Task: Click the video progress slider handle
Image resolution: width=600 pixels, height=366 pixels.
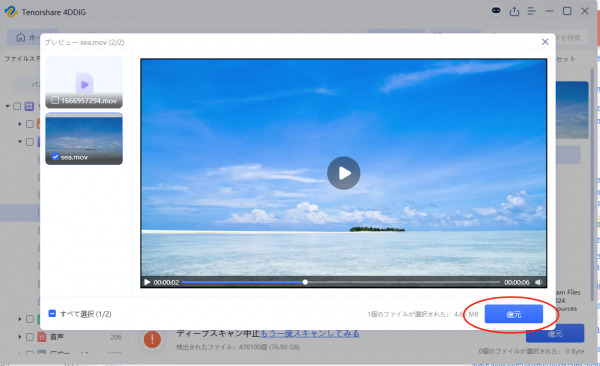Action: click(305, 282)
